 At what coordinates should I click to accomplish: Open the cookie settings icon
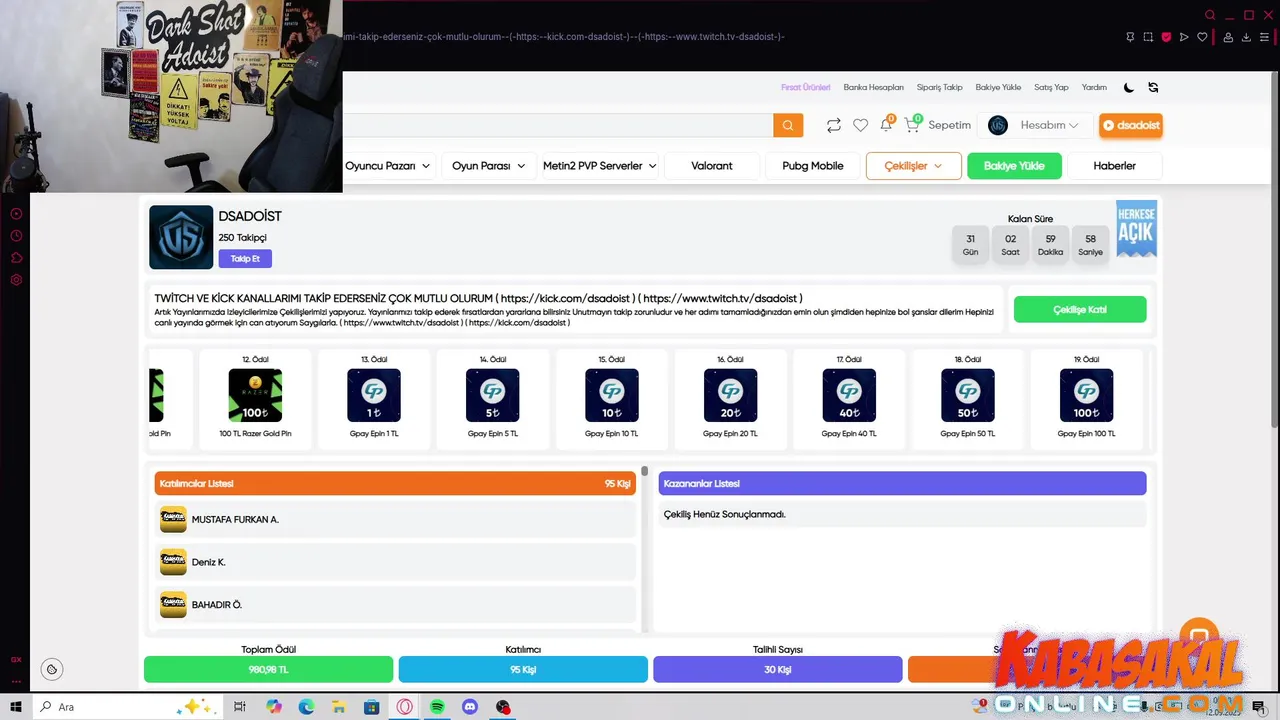52,669
